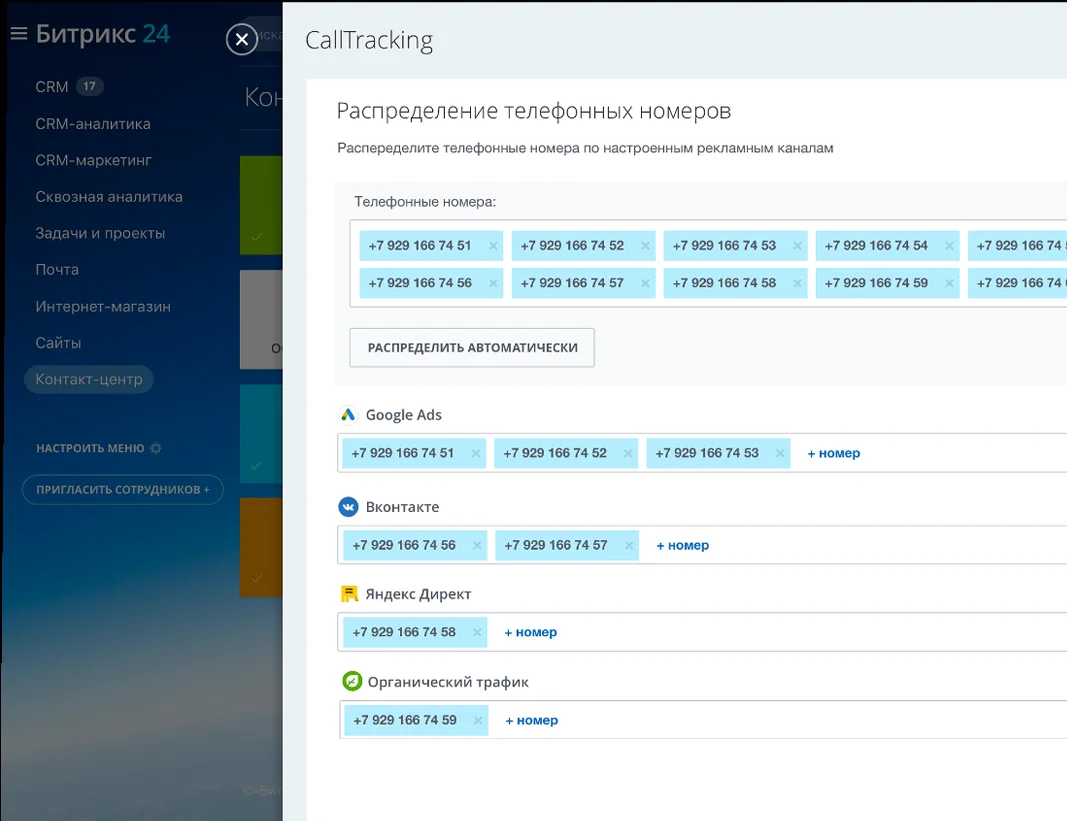Open Почта from left menu
The image size is (1067, 821).
pyautogui.click(x=57, y=270)
